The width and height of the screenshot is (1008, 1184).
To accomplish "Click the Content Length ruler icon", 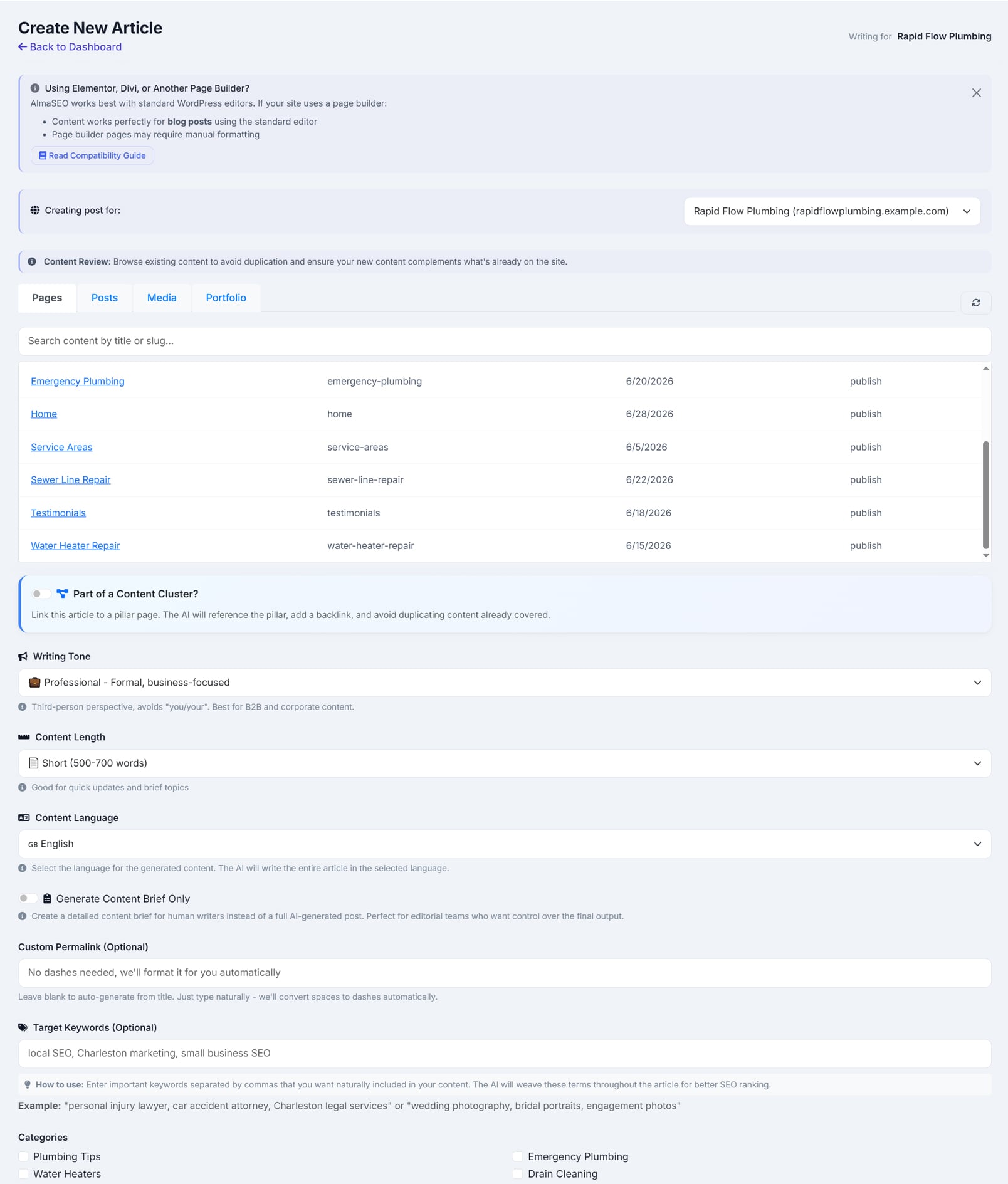I will (x=24, y=737).
